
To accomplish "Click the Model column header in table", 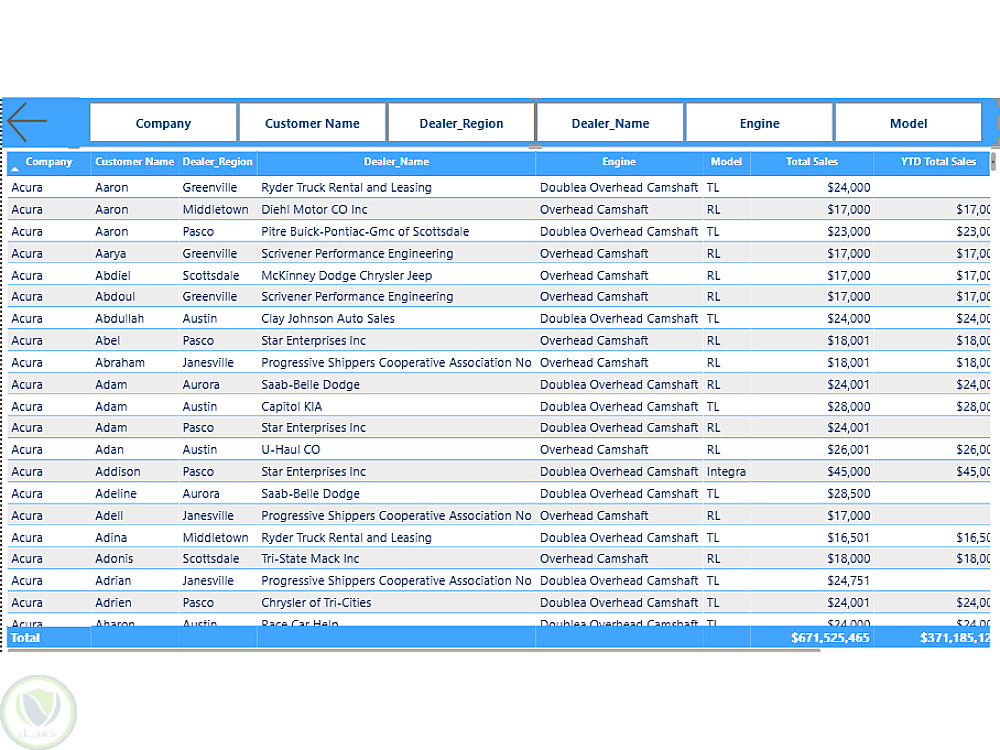I will click(x=726, y=162).
